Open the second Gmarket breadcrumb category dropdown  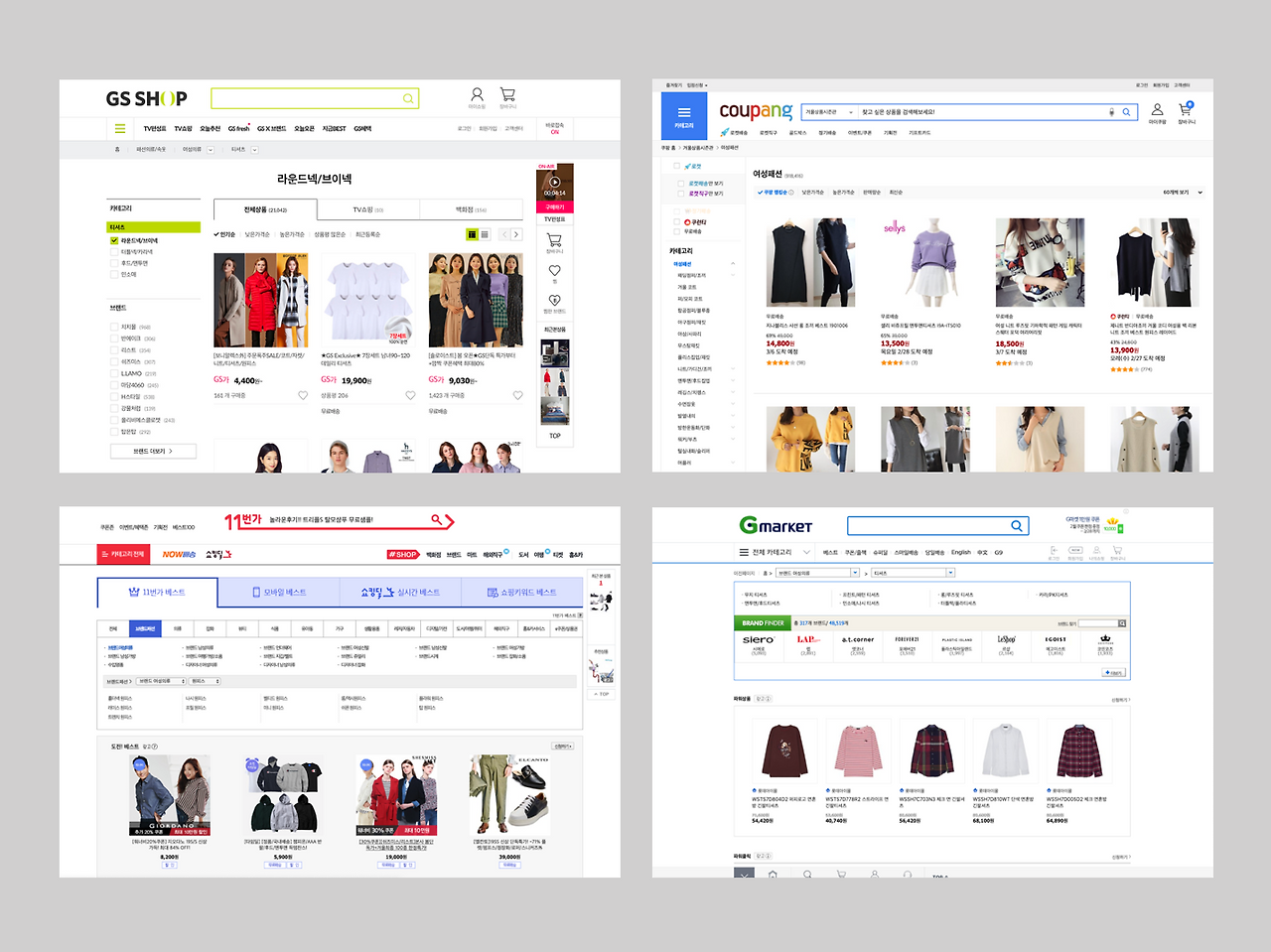pos(913,573)
